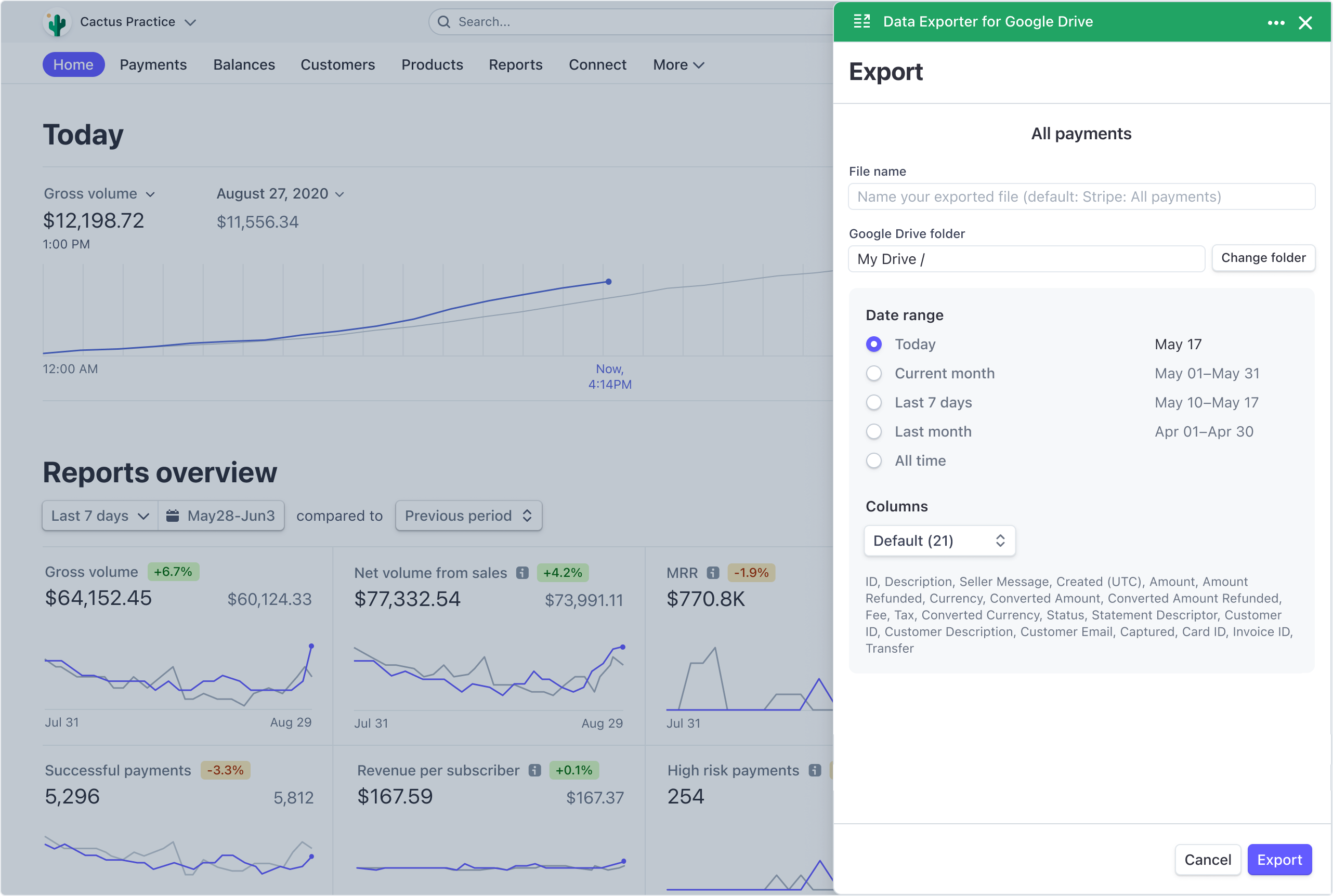Select the Last month date range
The width and height of the screenshot is (1333, 896).
(873, 431)
